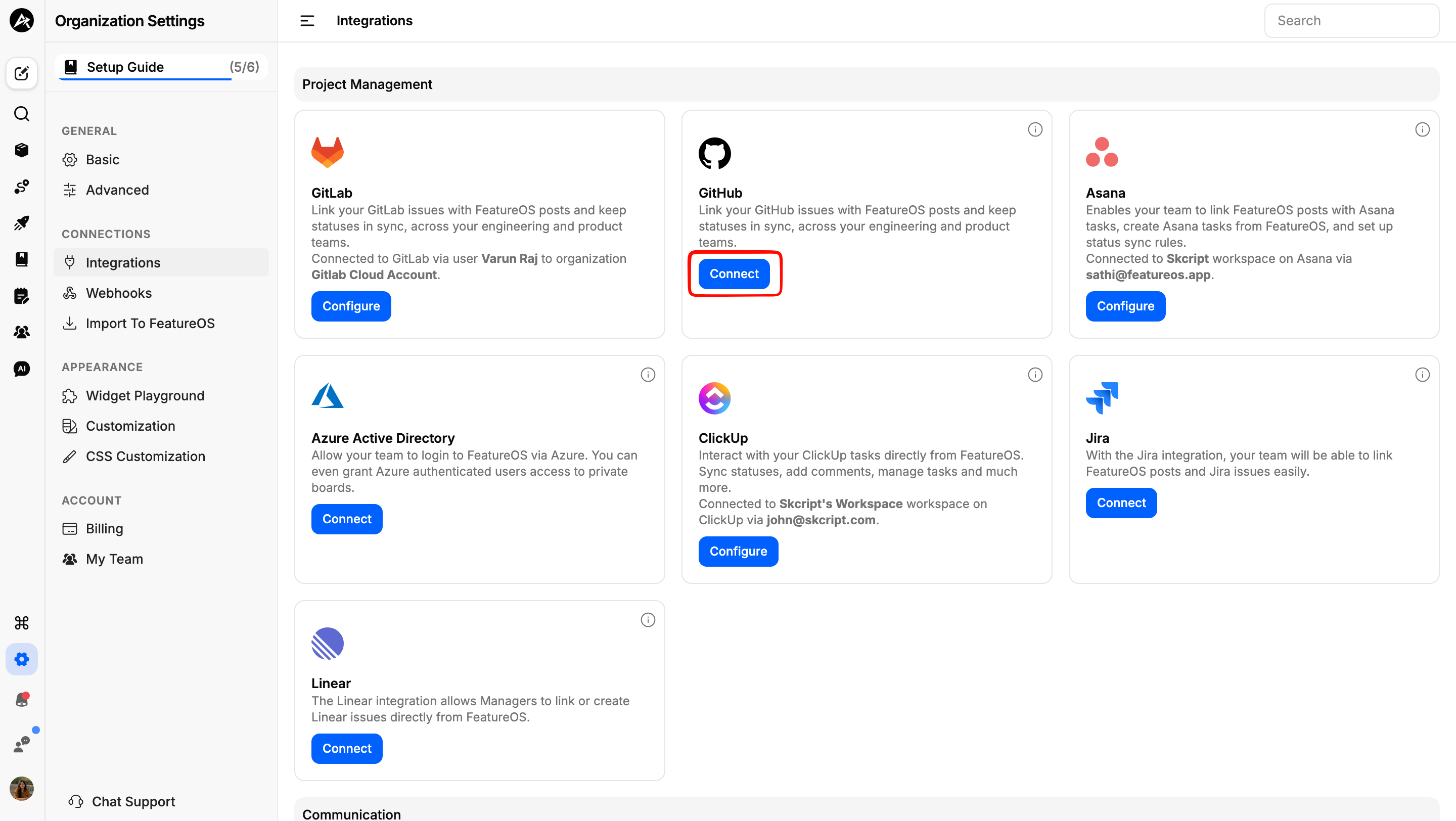
Task: Select the settings gear icon in rail
Action: [21, 659]
